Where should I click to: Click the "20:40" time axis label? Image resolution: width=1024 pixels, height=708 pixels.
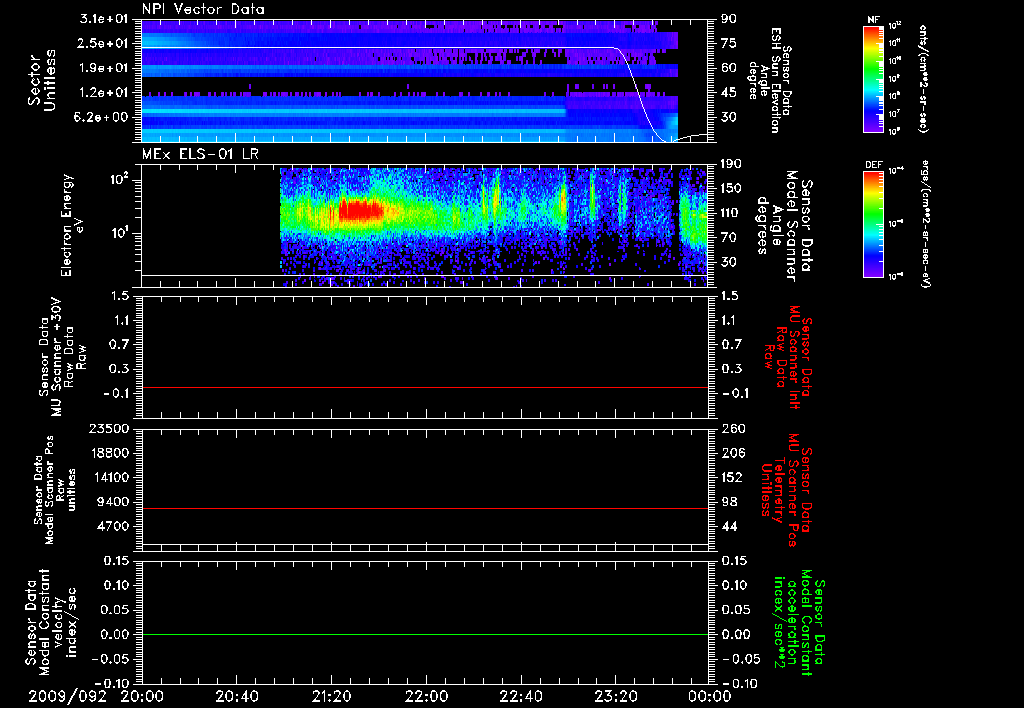(x=236, y=696)
